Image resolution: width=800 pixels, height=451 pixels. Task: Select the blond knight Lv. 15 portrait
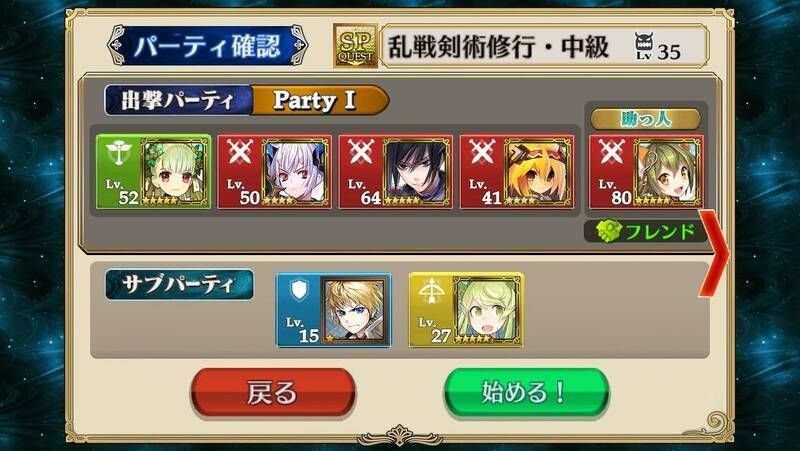click(354, 310)
